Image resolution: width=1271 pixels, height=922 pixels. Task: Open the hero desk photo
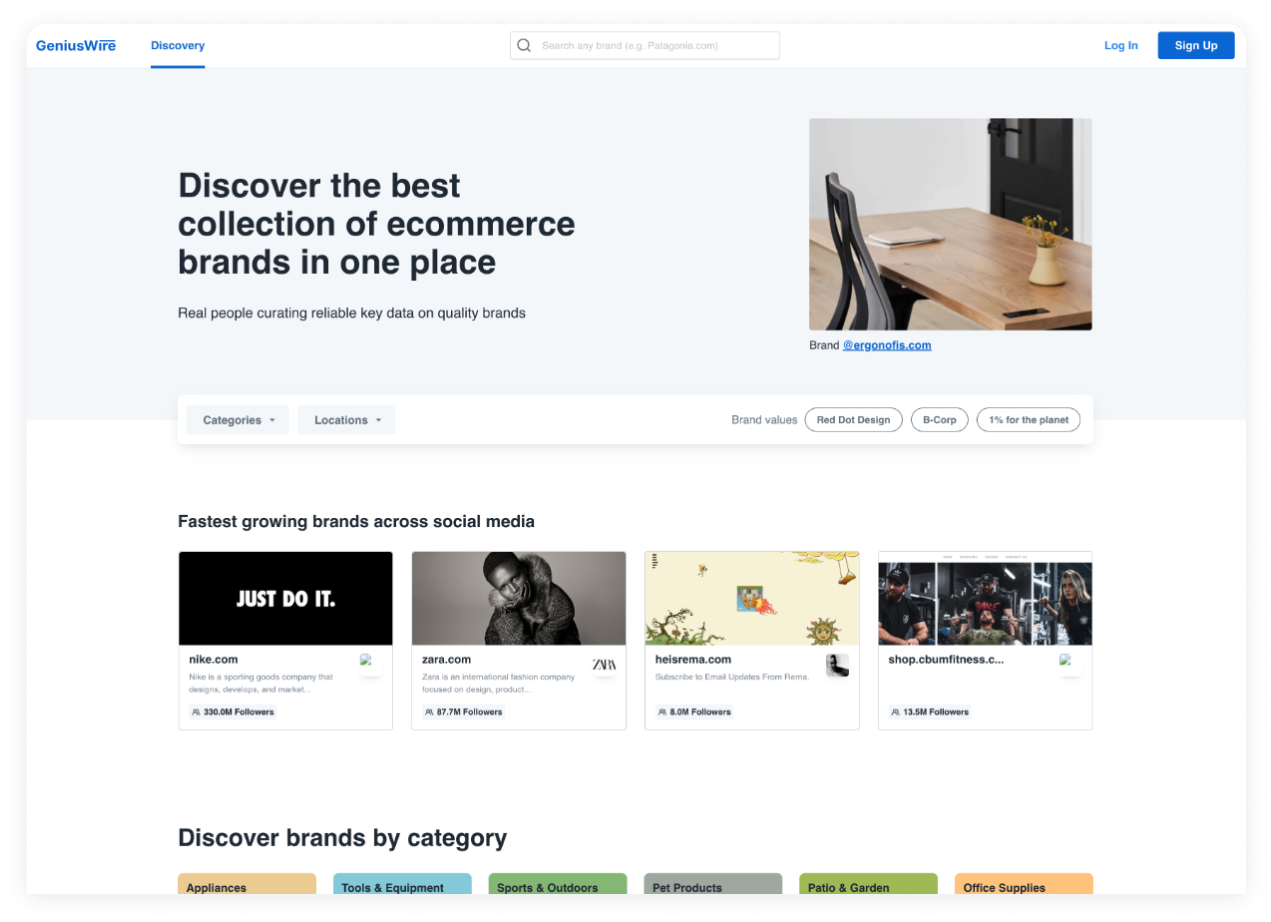pyautogui.click(x=950, y=224)
